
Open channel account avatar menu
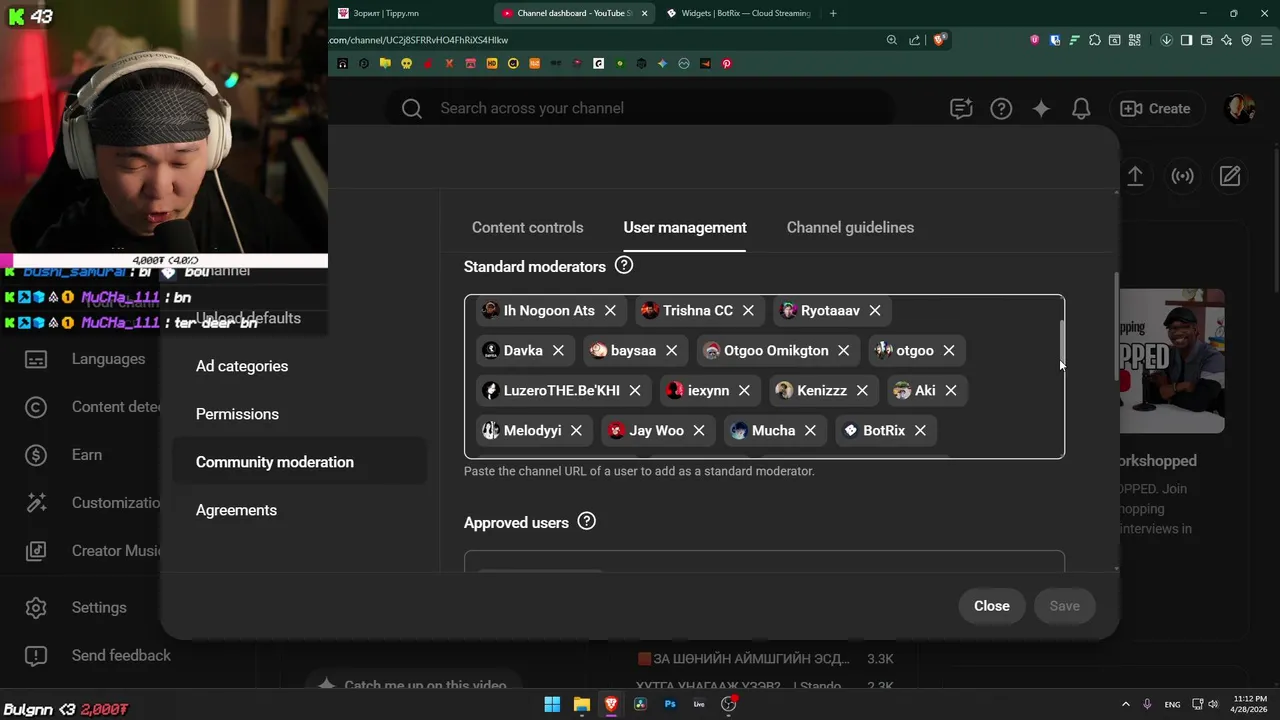pos(1240,109)
